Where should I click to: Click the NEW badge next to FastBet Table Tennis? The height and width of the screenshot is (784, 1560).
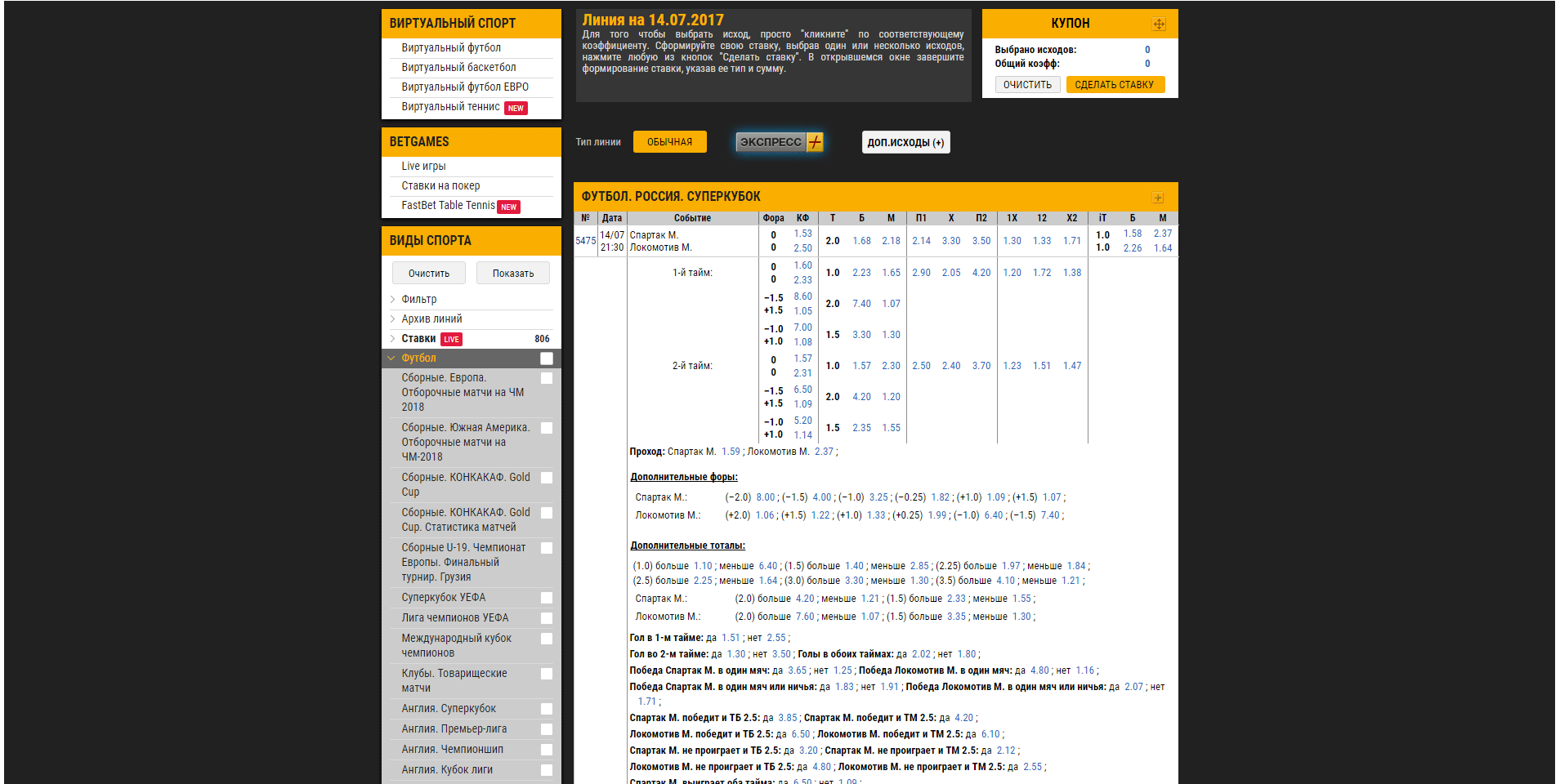coord(508,207)
